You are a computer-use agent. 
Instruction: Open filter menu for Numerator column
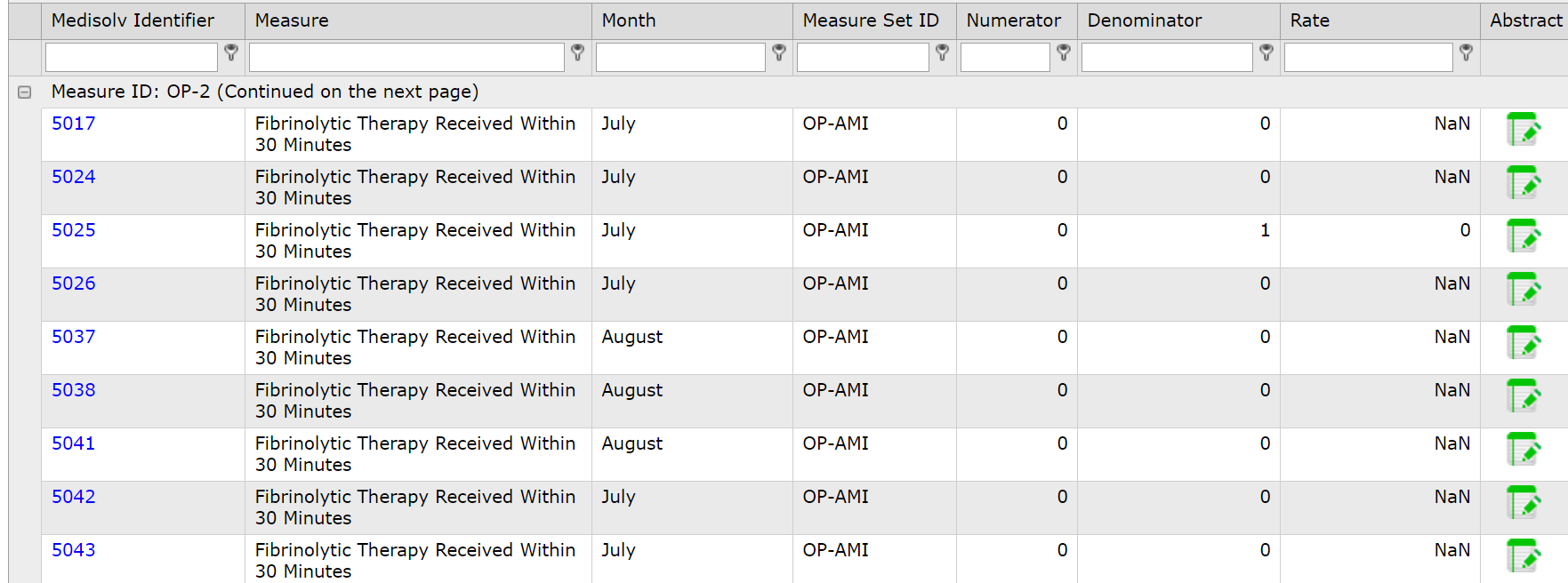(1063, 53)
